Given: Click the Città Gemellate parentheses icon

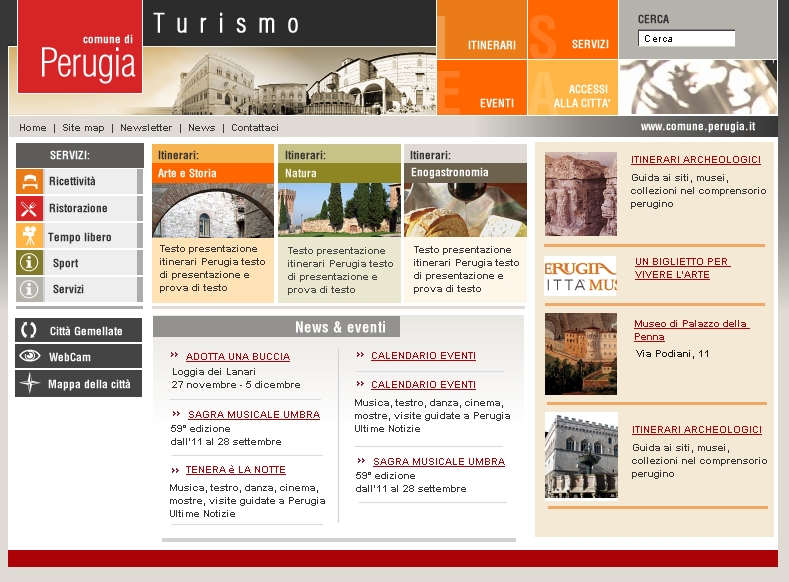Looking at the screenshot, I should (x=29, y=330).
